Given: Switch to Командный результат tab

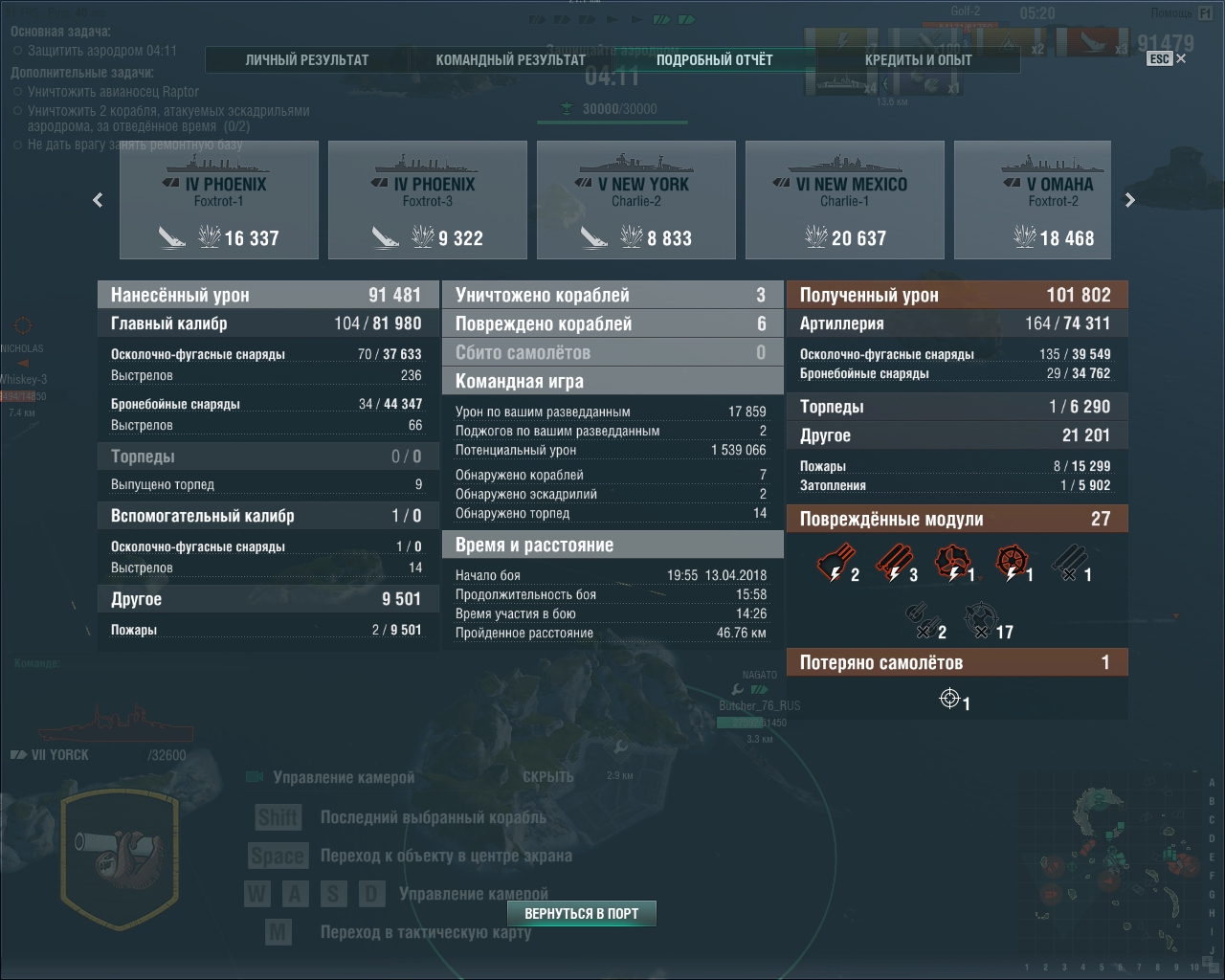Looking at the screenshot, I should click(x=510, y=59).
